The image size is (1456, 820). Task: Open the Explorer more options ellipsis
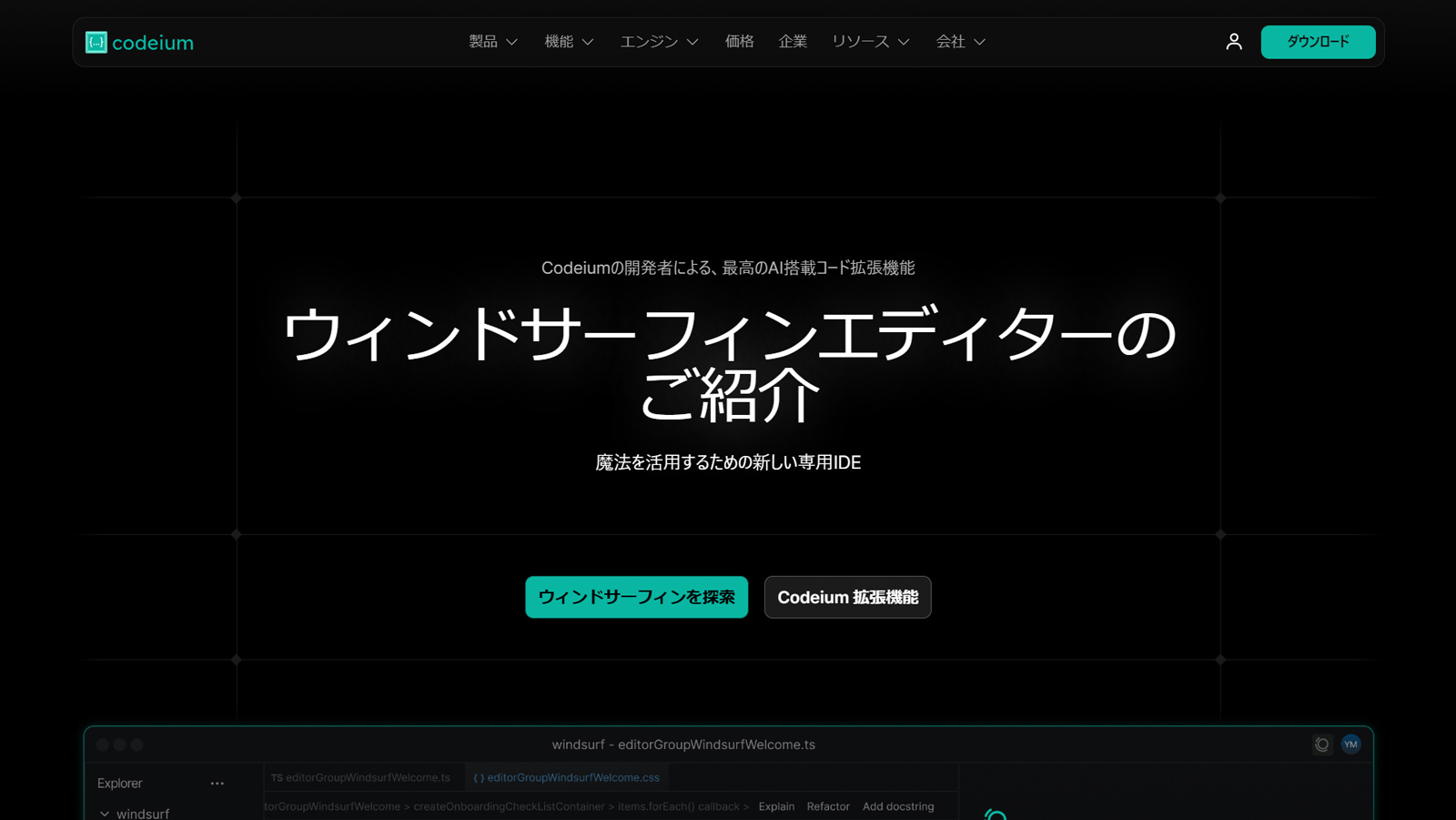pos(217,783)
